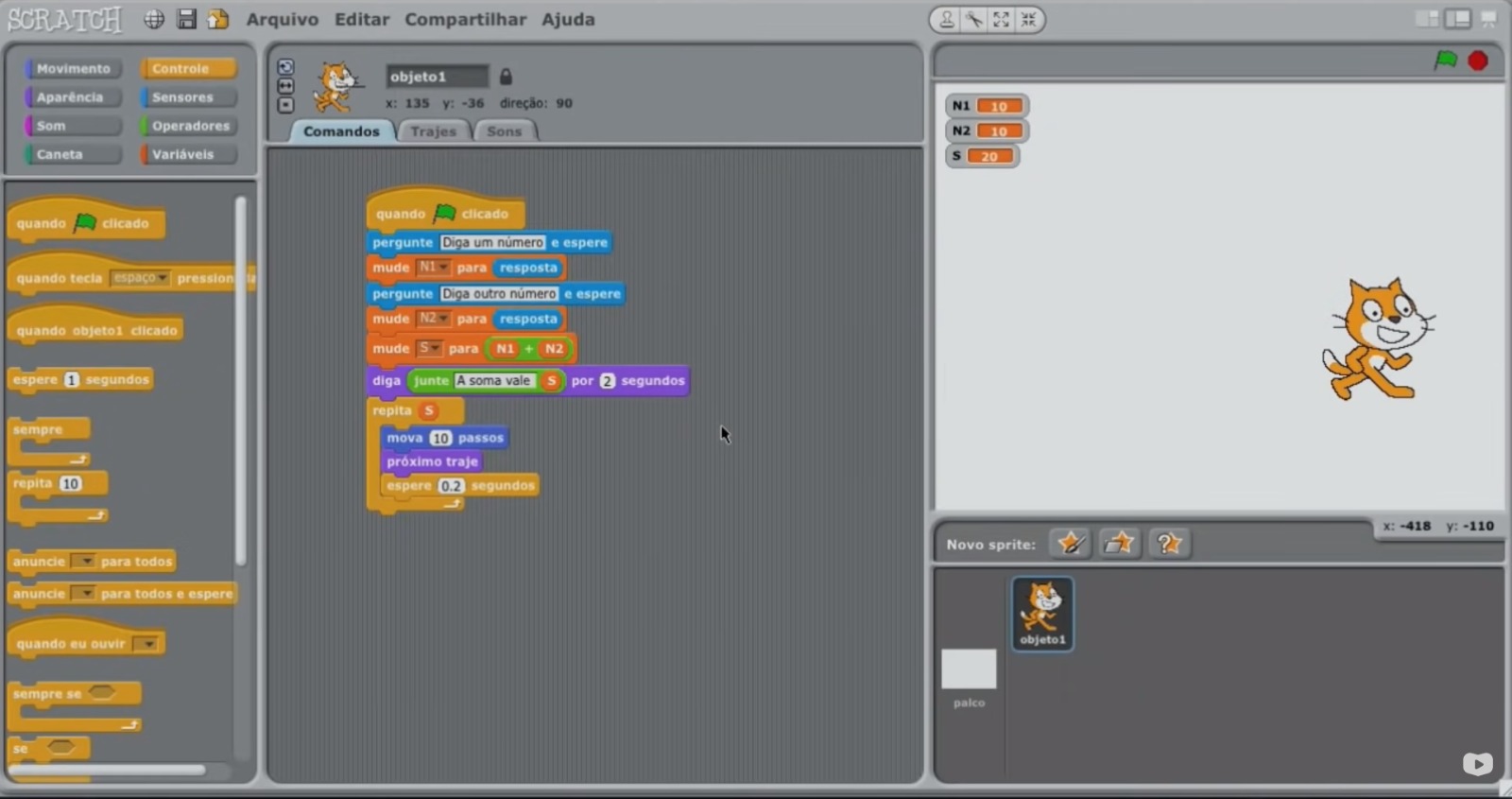Screen dimensions: 1512x799
Task: Click the 0.2 seconds value in espere block
Action: (451, 486)
